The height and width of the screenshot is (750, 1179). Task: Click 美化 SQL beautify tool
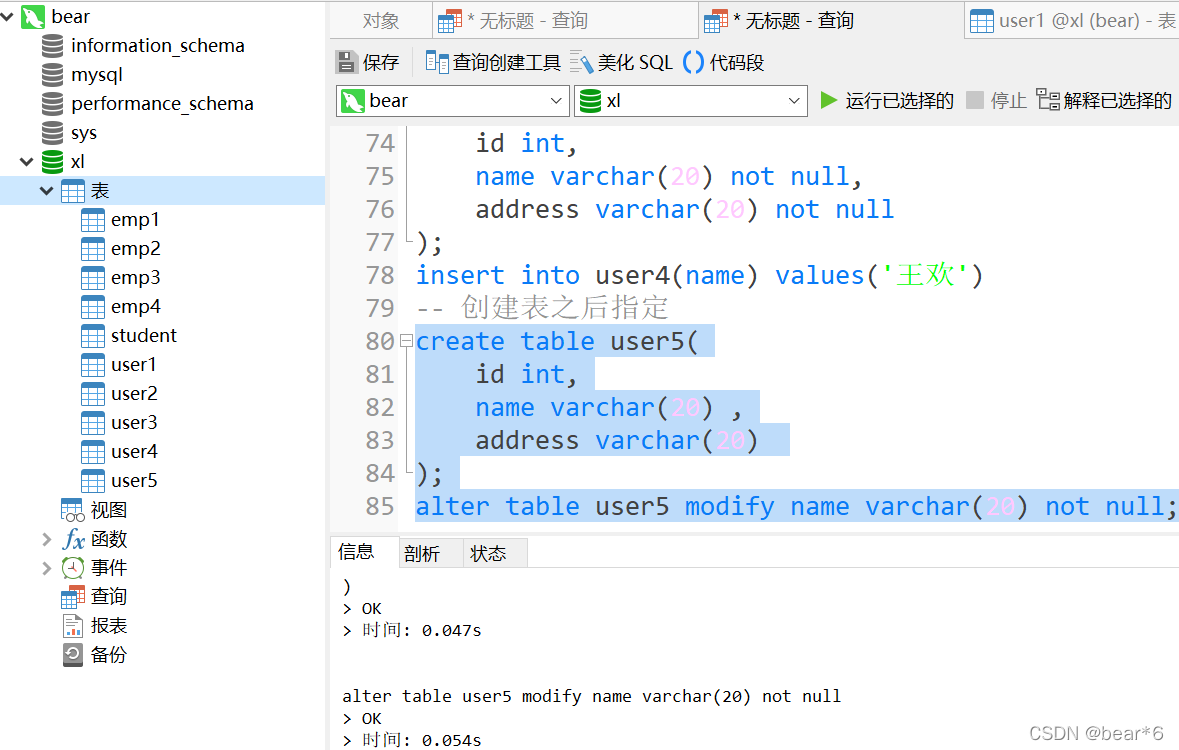click(622, 62)
